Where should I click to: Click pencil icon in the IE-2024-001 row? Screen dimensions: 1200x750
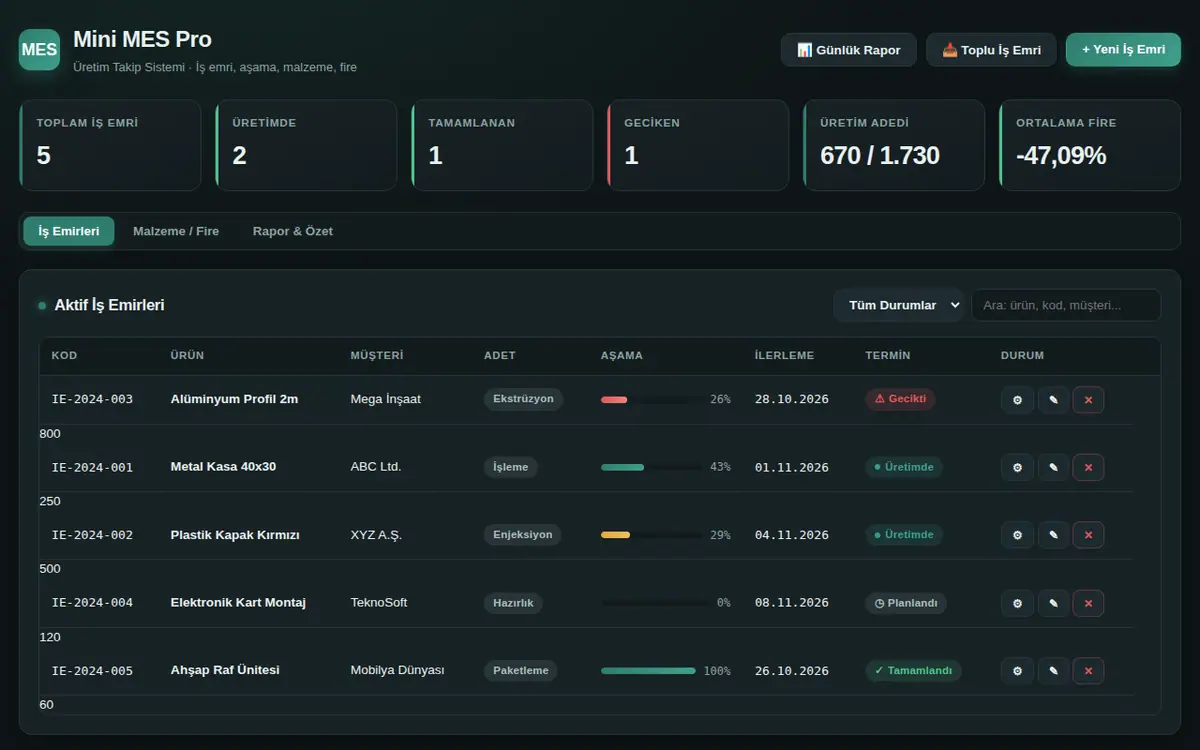tap(1053, 467)
